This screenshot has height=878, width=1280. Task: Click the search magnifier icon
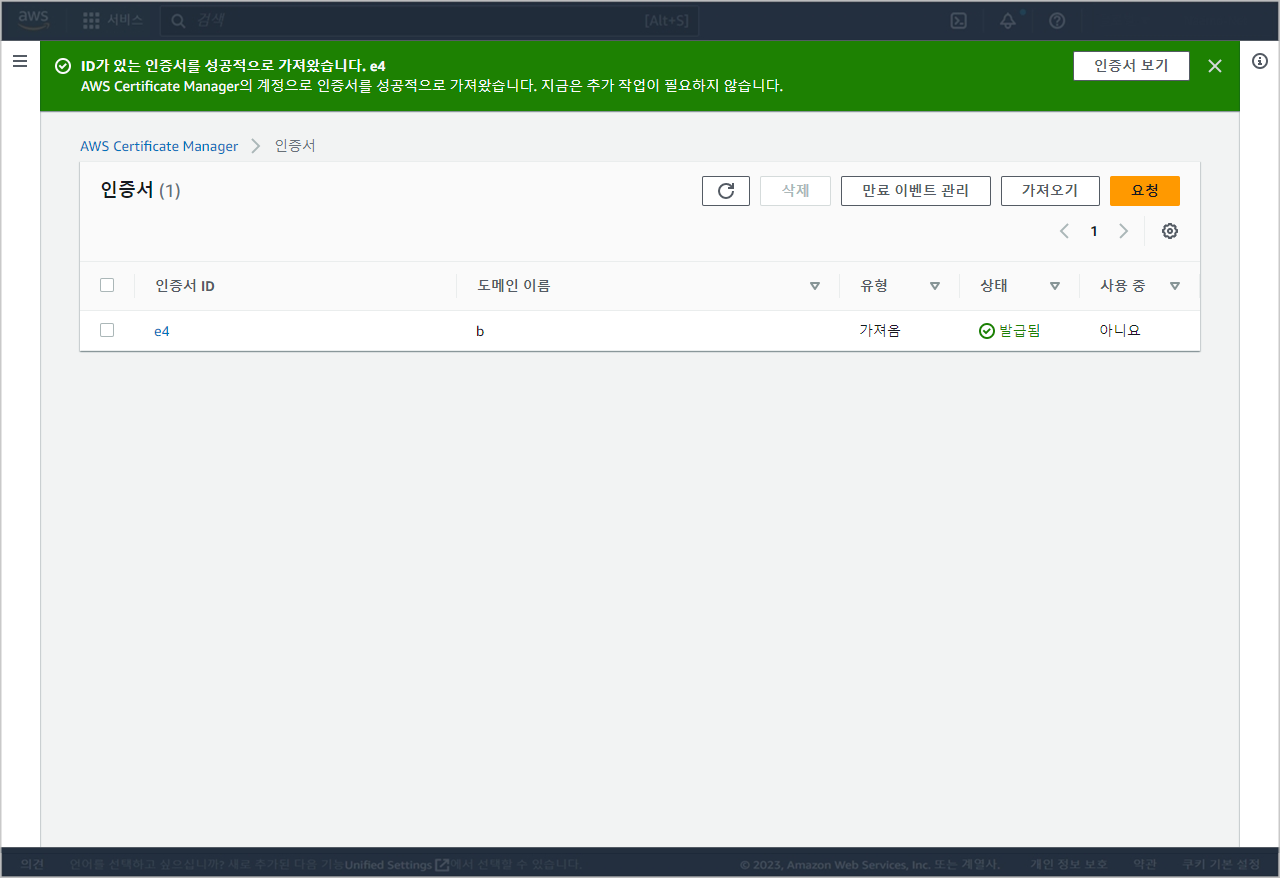tap(179, 21)
